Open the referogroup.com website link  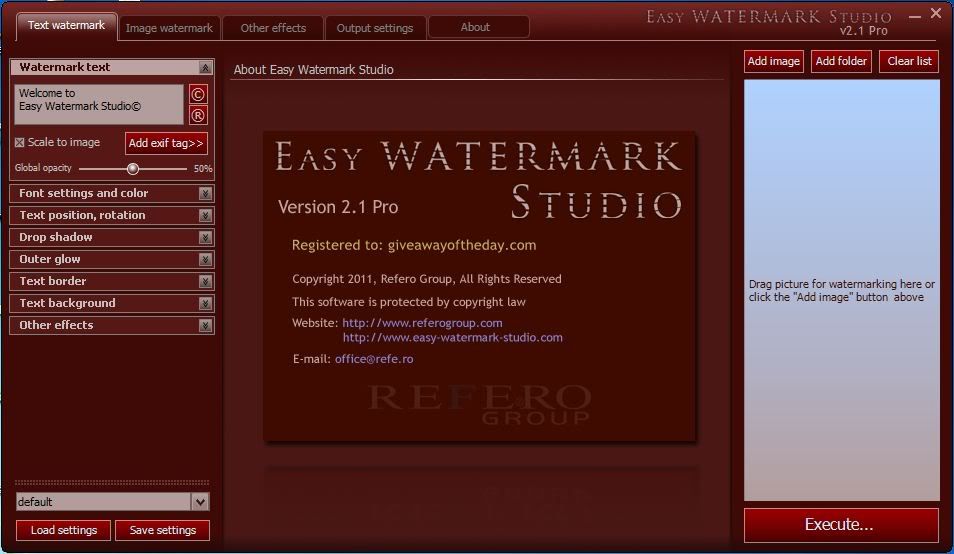coord(422,323)
